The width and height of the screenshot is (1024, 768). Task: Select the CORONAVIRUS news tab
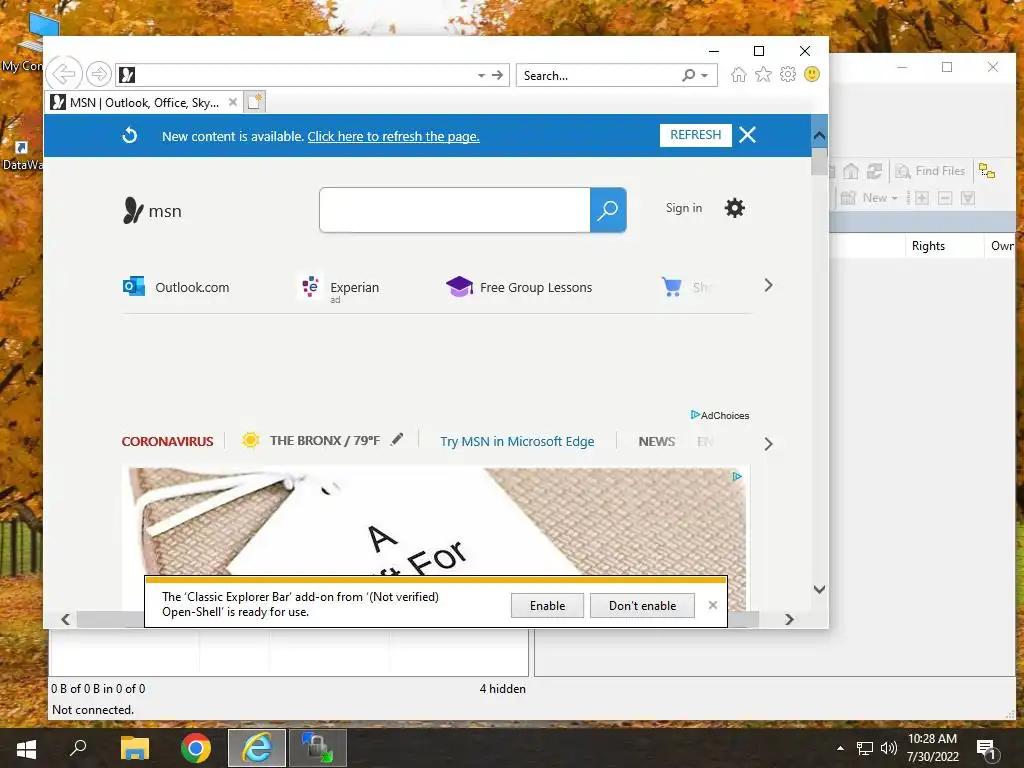pos(167,441)
